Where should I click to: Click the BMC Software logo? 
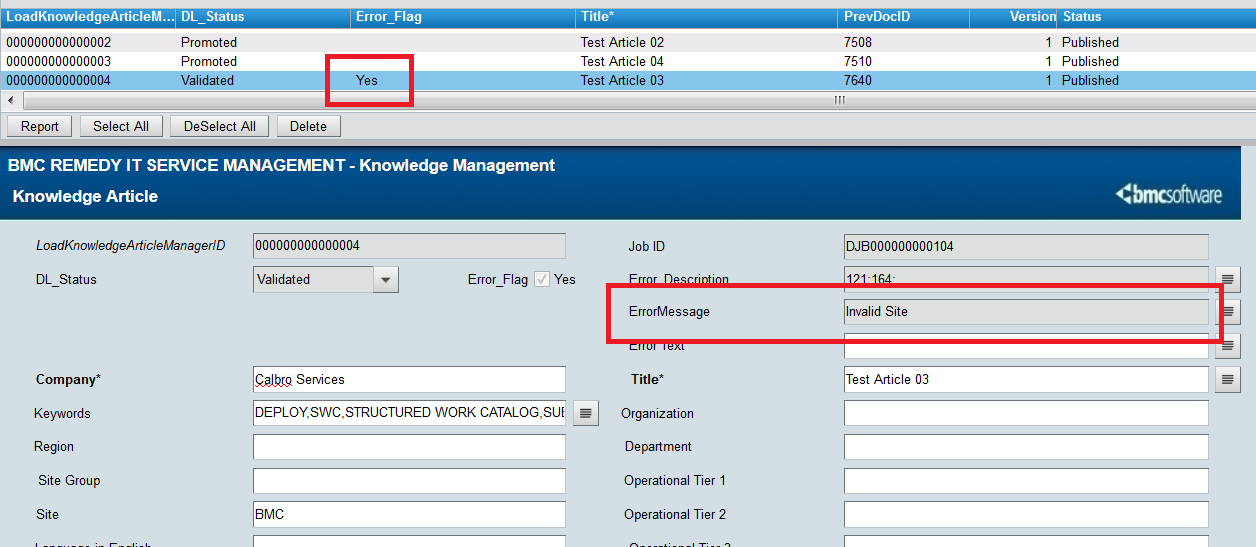click(1169, 195)
